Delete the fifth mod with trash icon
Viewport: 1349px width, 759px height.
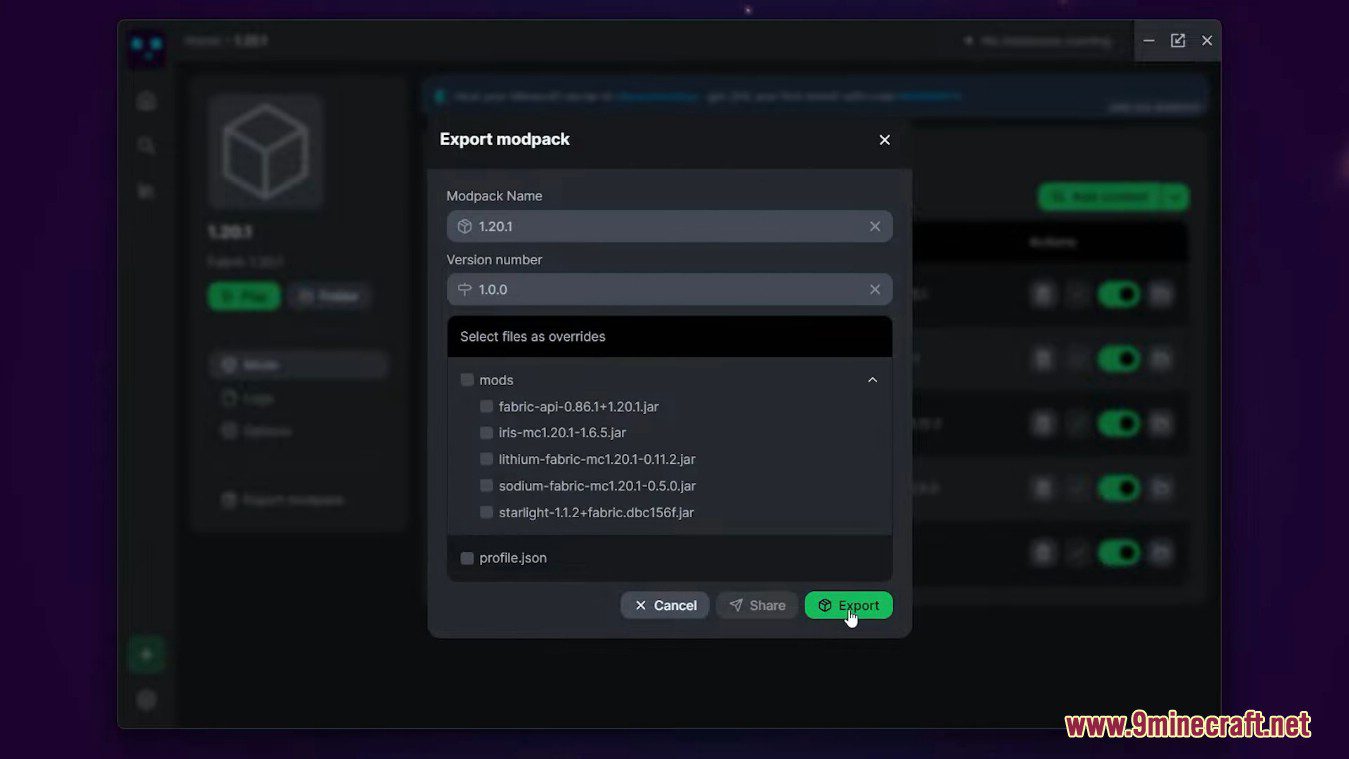(1043, 552)
